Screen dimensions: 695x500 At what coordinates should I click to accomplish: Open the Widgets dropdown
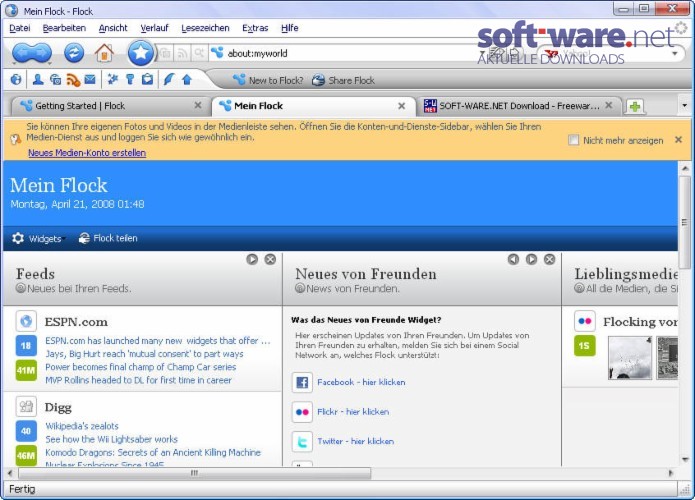(38, 238)
